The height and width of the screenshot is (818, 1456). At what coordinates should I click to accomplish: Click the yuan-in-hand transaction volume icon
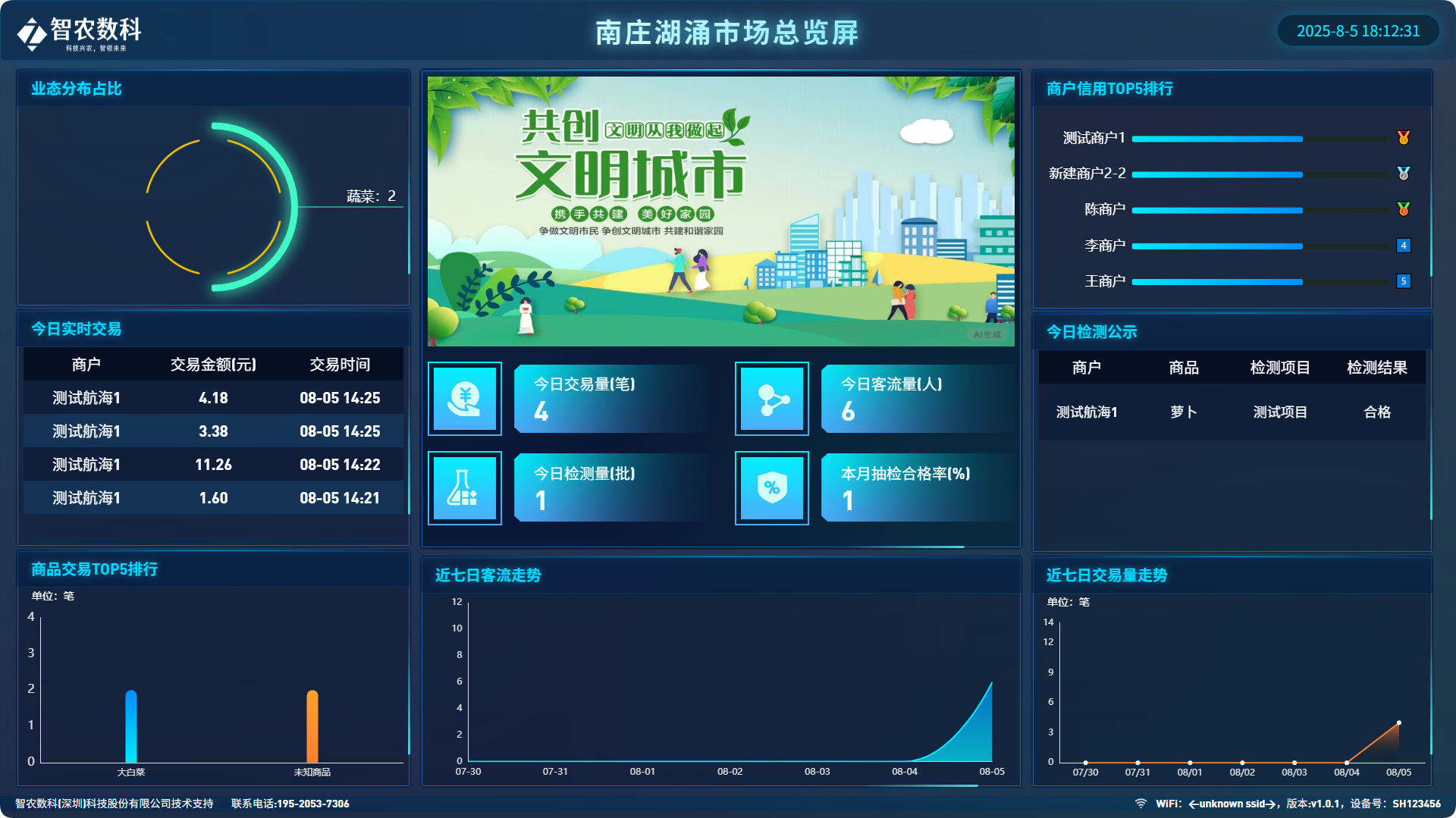[465, 399]
